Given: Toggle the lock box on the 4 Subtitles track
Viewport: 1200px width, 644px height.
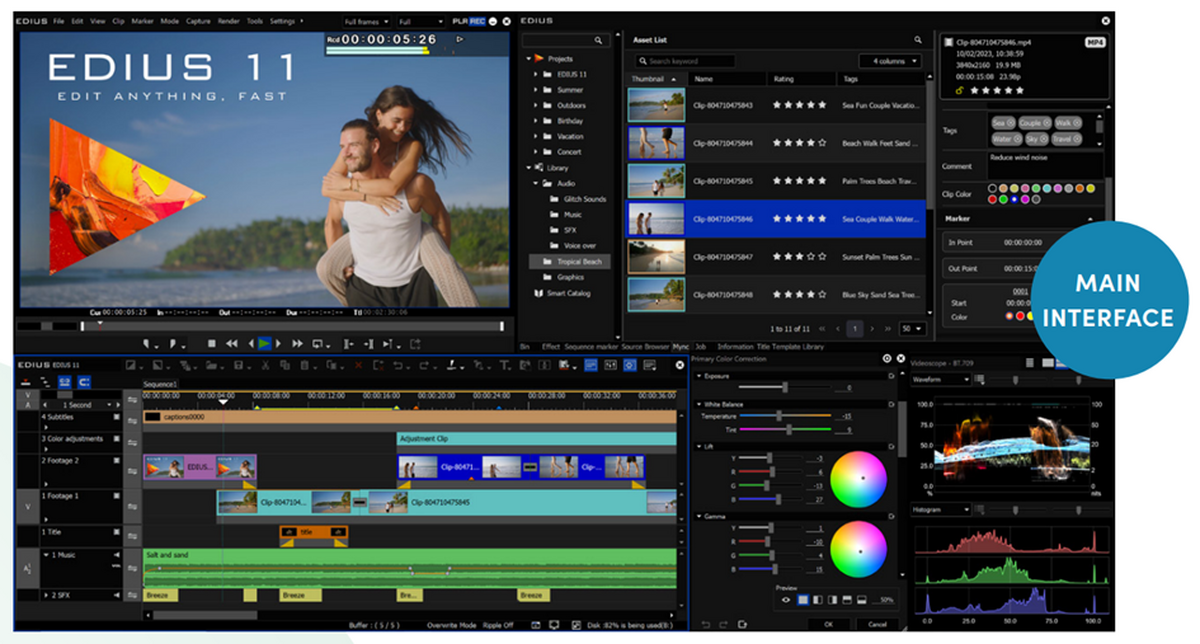Looking at the screenshot, I should [116, 416].
